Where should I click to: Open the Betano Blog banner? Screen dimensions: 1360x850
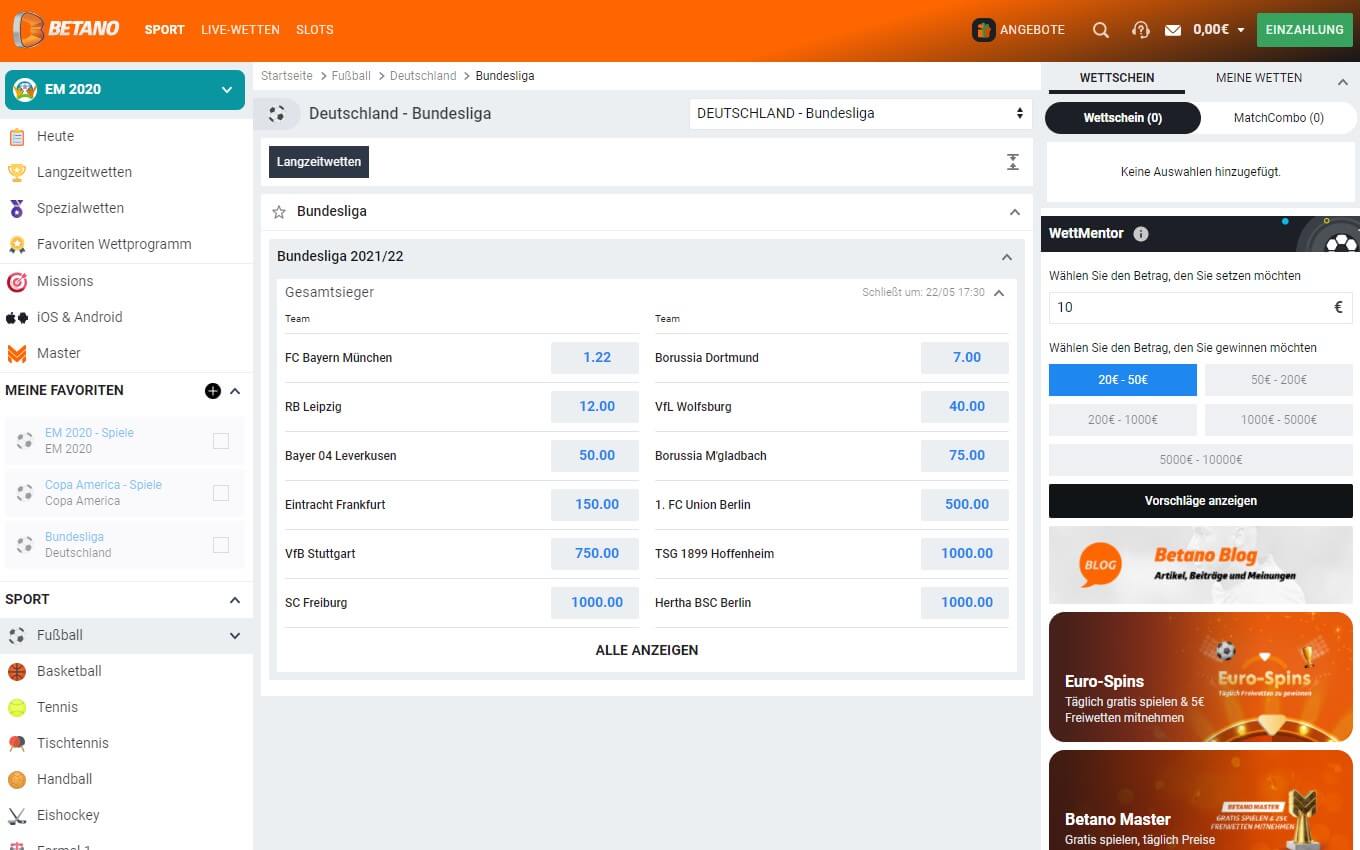1200,566
